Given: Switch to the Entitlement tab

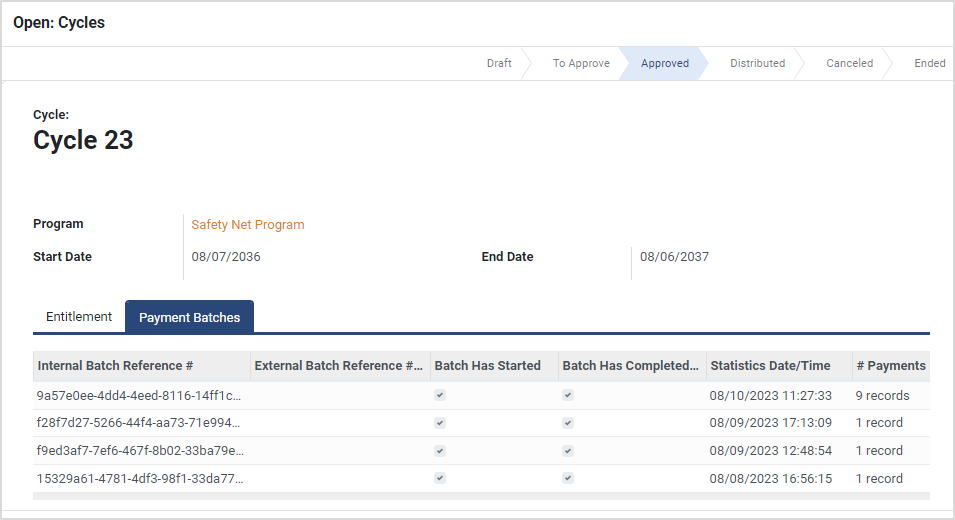Looking at the screenshot, I should [x=79, y=317].
